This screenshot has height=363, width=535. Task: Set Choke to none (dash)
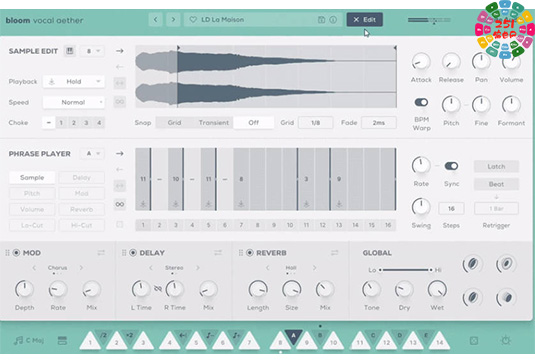(x=49, y=122)
